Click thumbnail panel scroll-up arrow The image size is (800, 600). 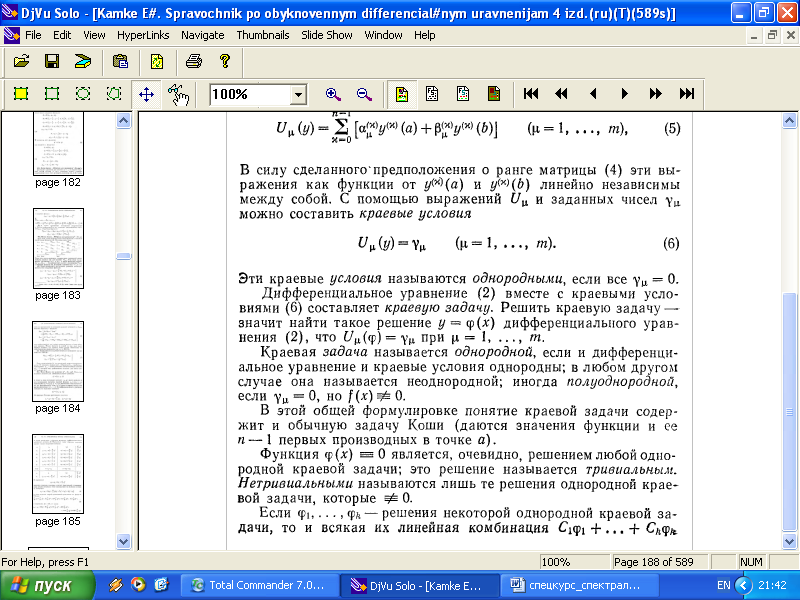[123, 120]
